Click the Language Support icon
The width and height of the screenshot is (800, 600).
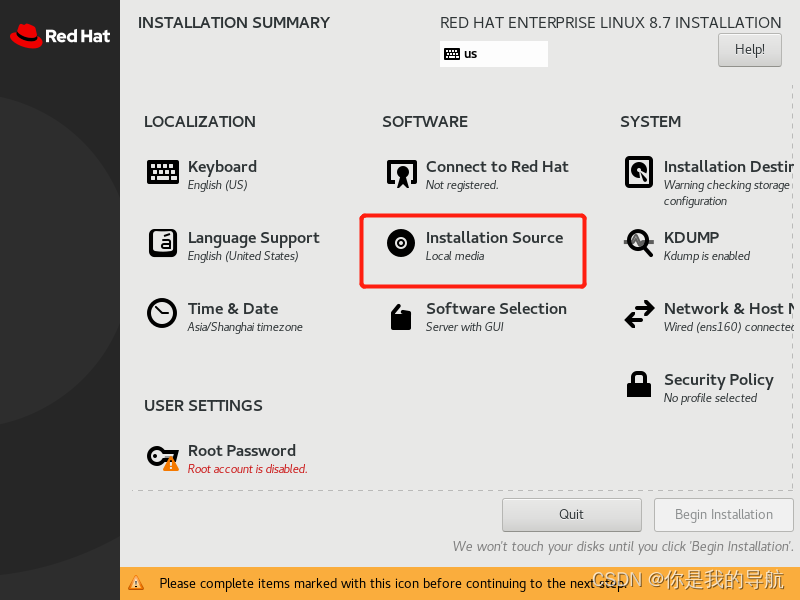coord(163,243)
